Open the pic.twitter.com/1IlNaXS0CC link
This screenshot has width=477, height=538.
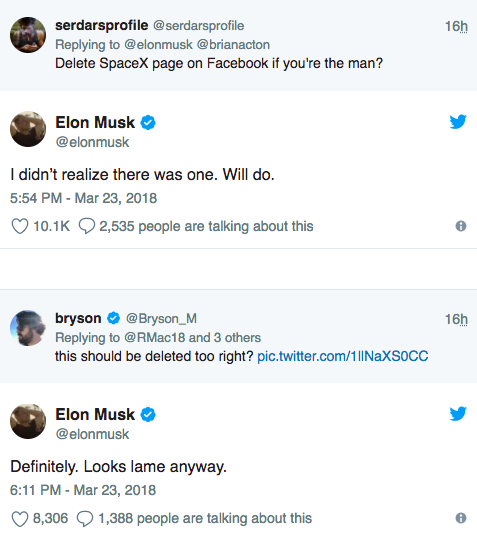[342, 356]
